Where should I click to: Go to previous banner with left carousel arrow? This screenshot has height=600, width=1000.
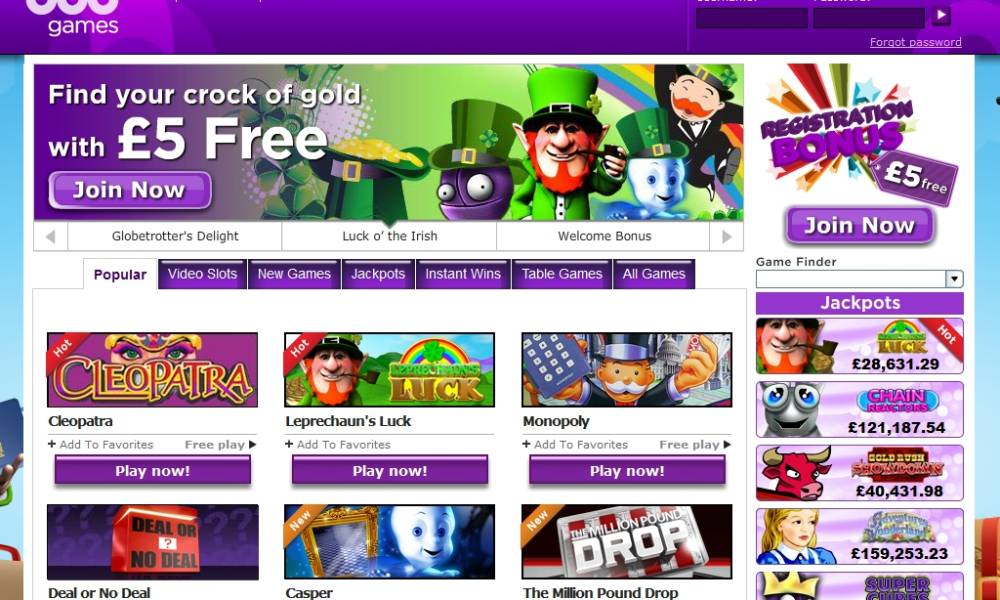pyautogui.click(x=50, y=237)
